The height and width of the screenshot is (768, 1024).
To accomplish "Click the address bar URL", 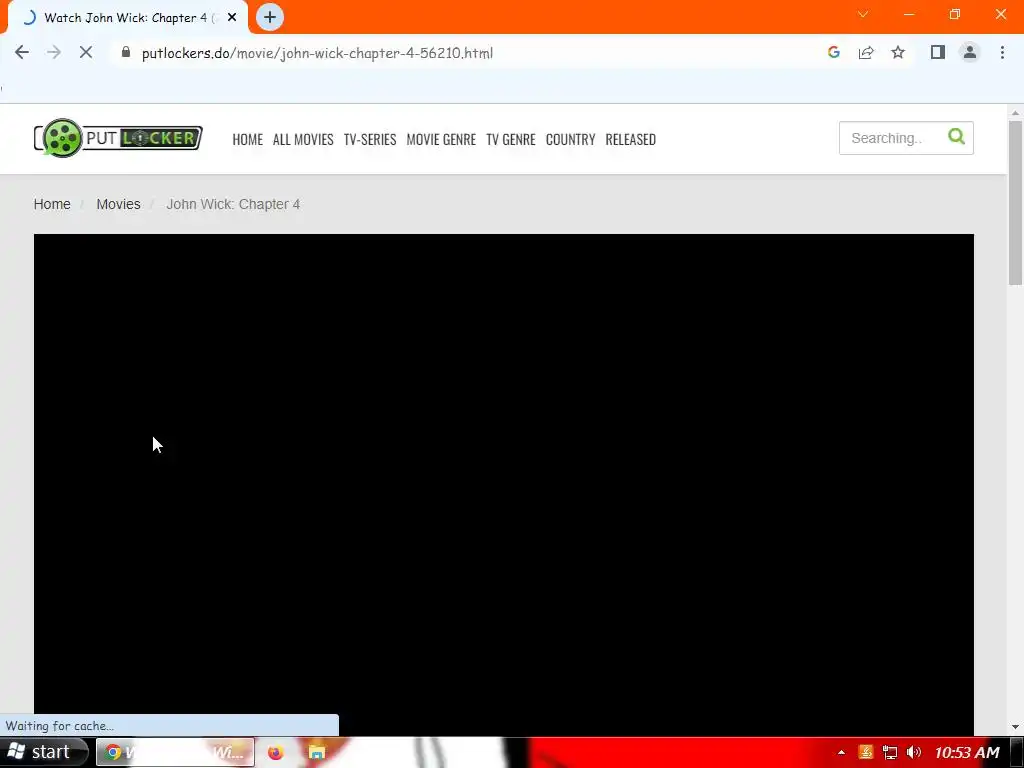I will [x=317, y=53].
